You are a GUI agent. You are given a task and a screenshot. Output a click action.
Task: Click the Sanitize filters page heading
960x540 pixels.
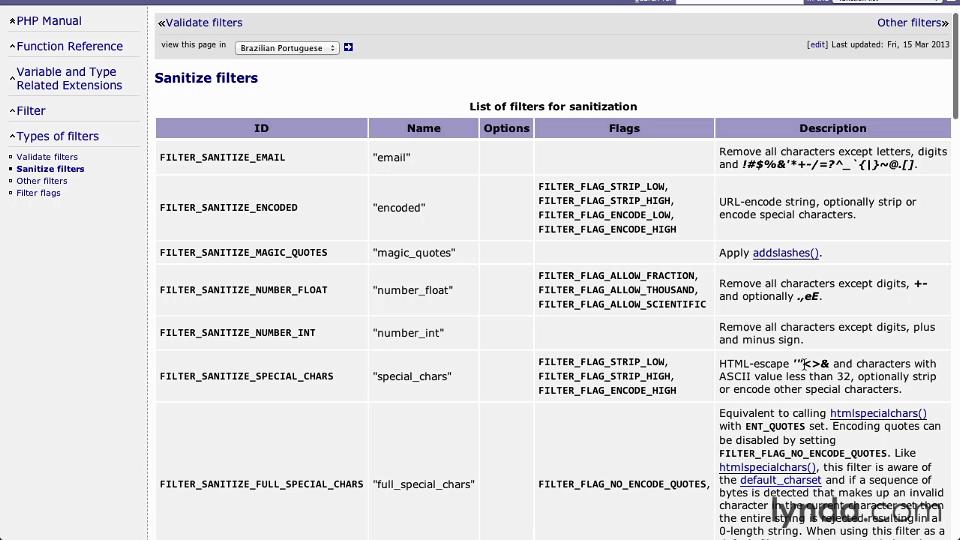pos(206,78)
